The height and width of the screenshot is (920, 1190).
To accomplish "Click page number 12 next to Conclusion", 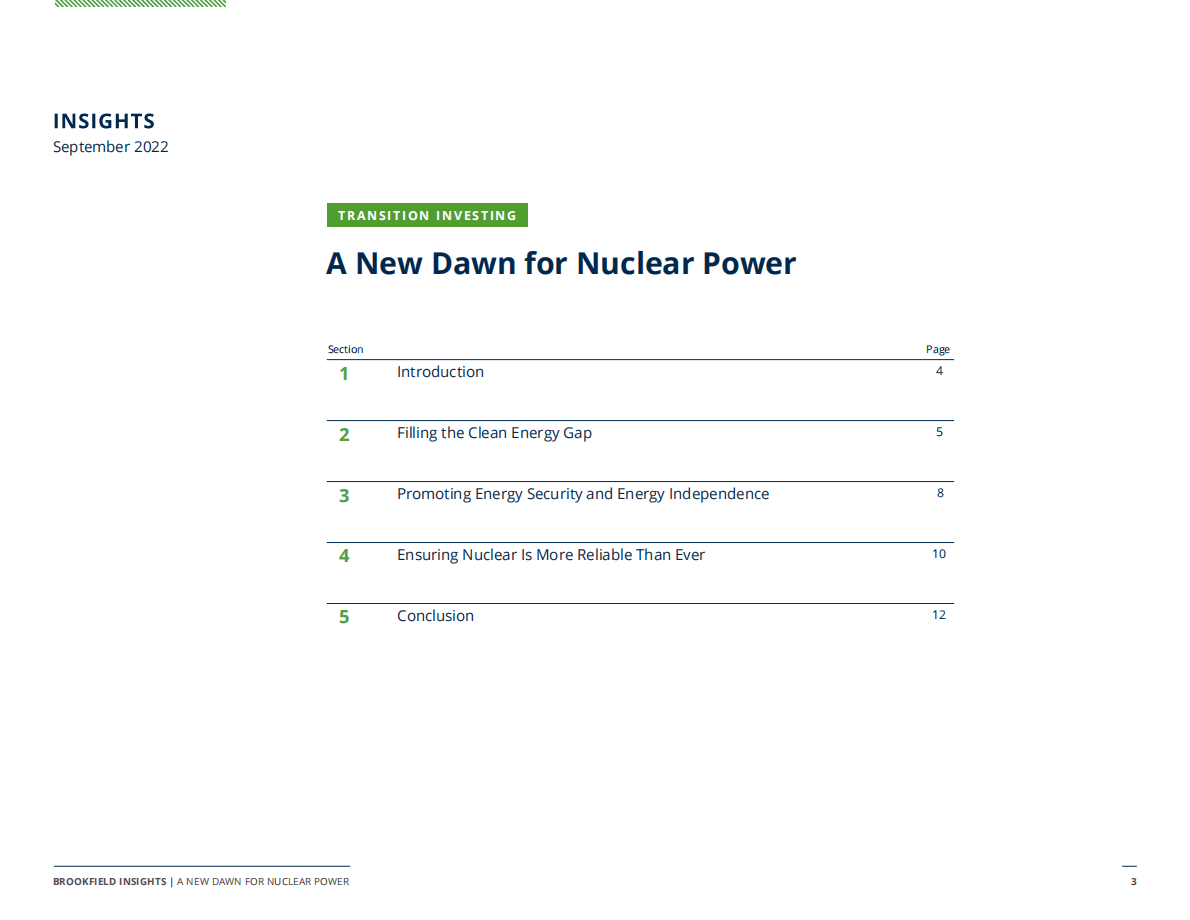I will (938, 615).
